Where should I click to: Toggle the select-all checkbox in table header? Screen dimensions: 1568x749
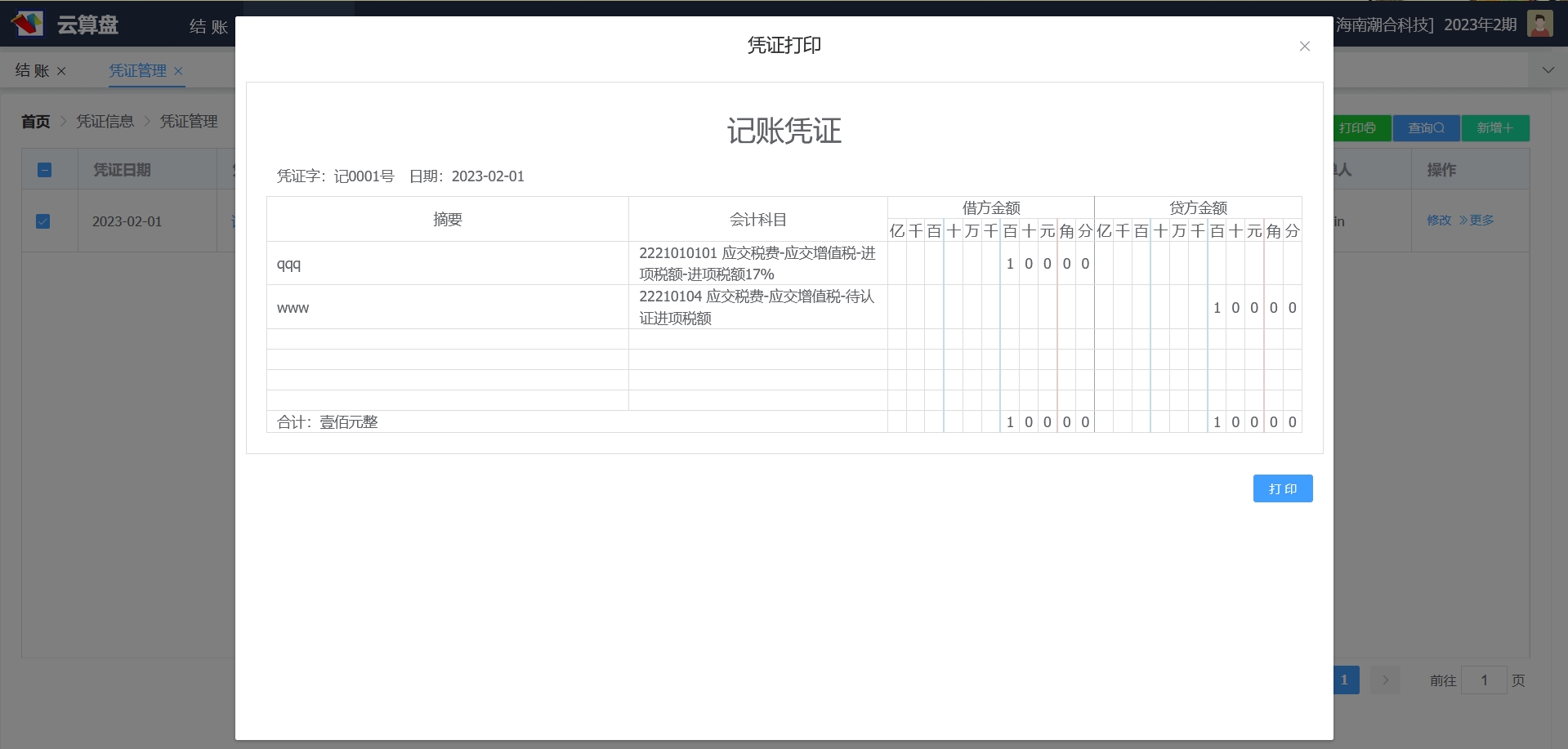click(x=45, y=170)
